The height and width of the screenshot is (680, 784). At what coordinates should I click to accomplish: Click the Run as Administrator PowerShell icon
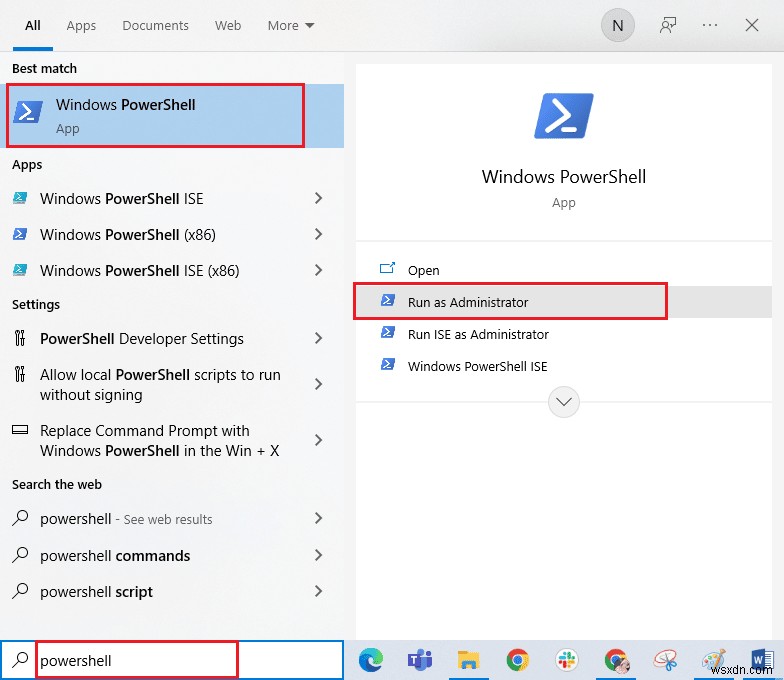388,300
